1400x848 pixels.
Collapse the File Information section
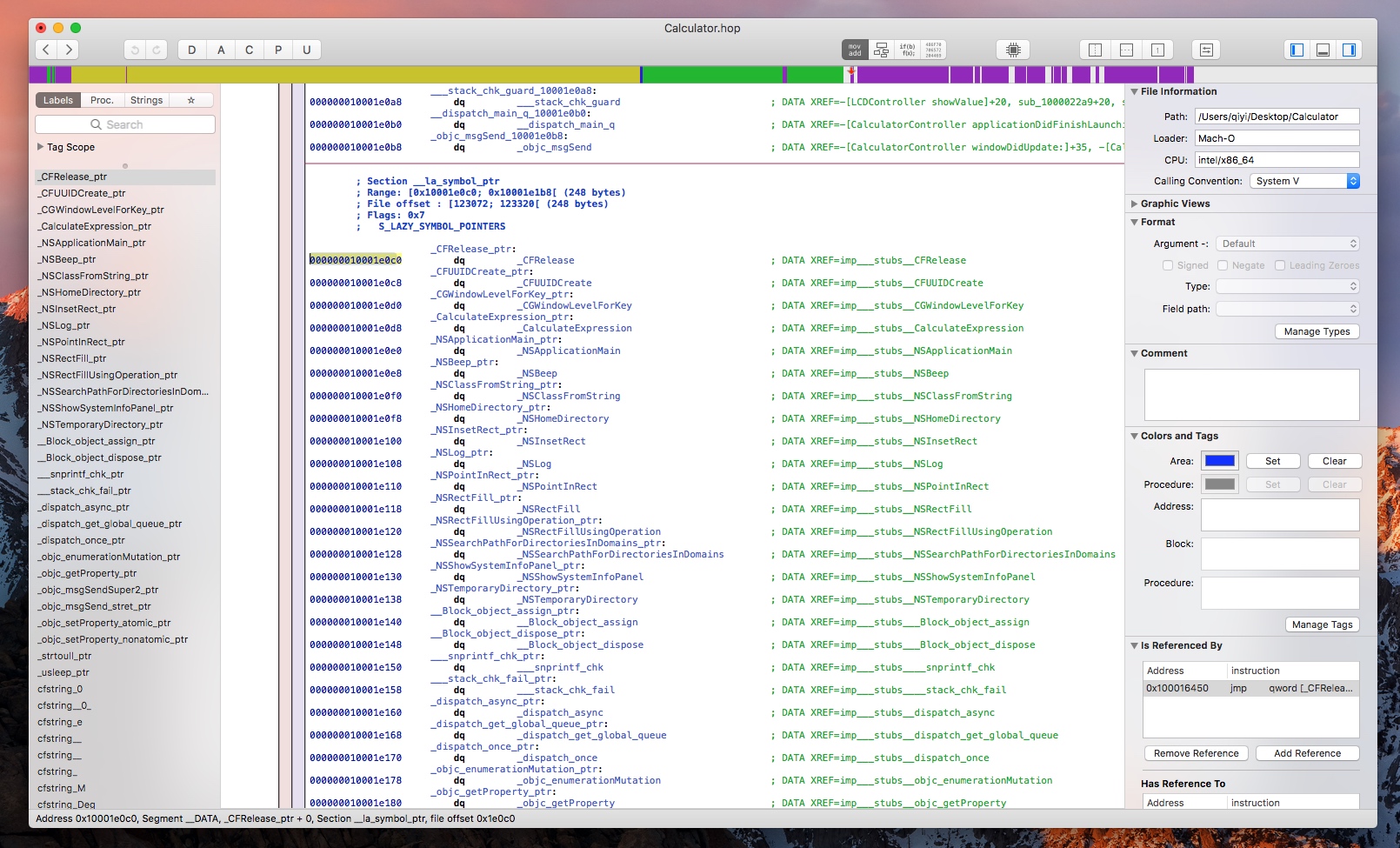tap(1134, 91)
